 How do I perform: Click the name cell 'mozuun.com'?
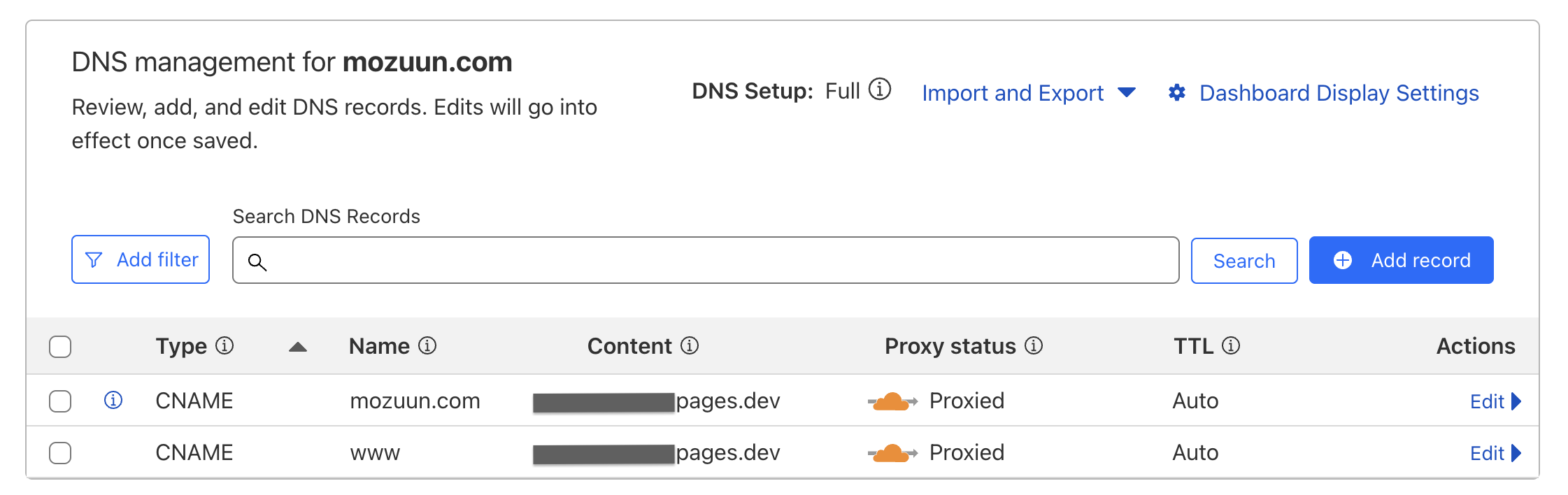[415, 401]
